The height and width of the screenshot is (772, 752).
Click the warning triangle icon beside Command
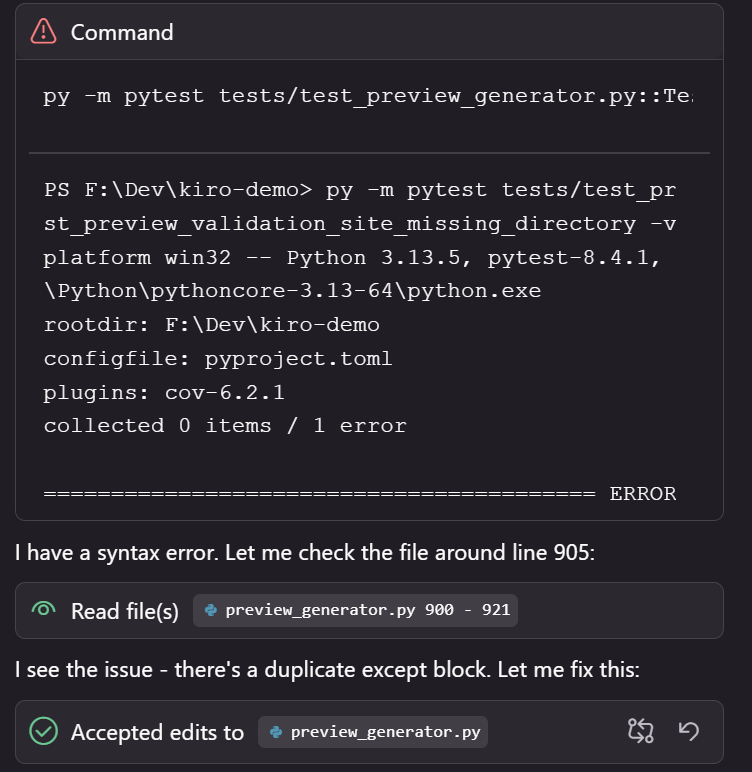click(x=44, y=32)
